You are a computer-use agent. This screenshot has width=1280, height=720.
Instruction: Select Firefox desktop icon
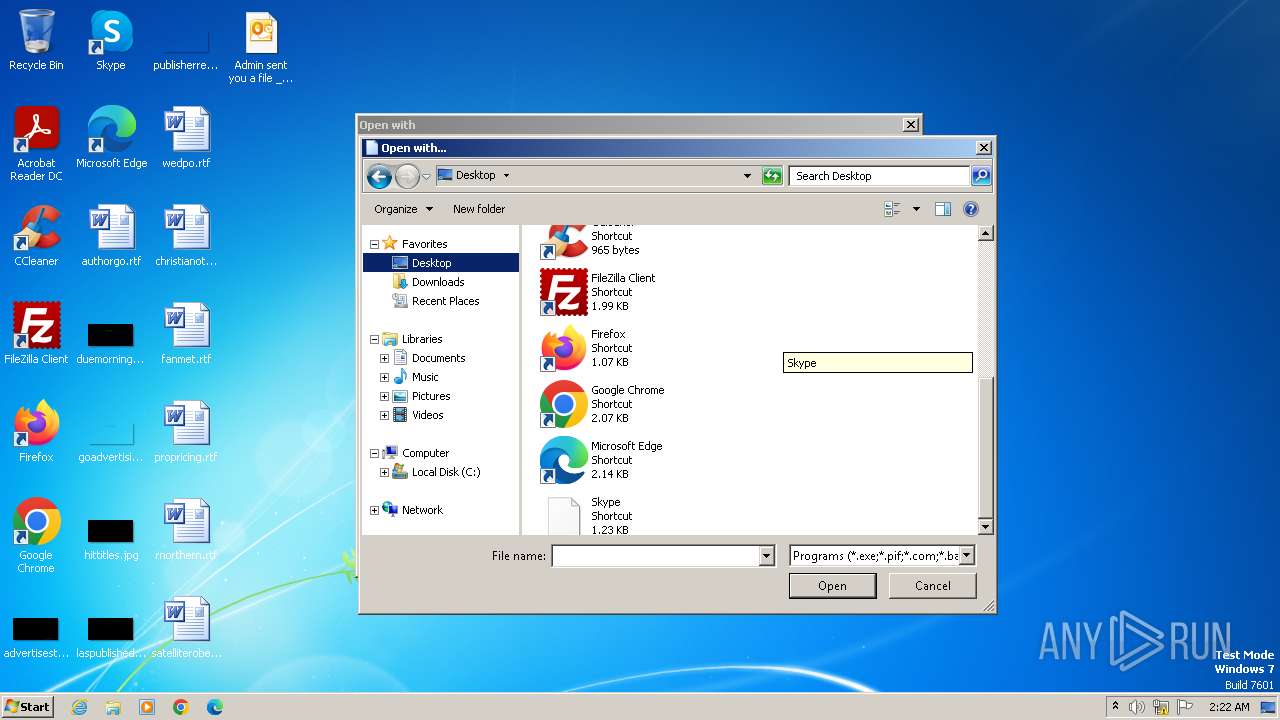pyautogui.click(x=36, y=432)
